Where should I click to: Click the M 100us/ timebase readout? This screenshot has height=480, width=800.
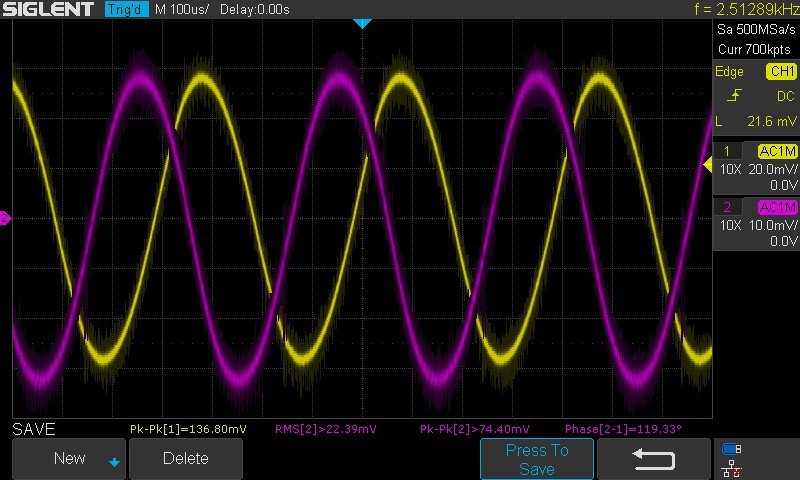coord(182,10)
